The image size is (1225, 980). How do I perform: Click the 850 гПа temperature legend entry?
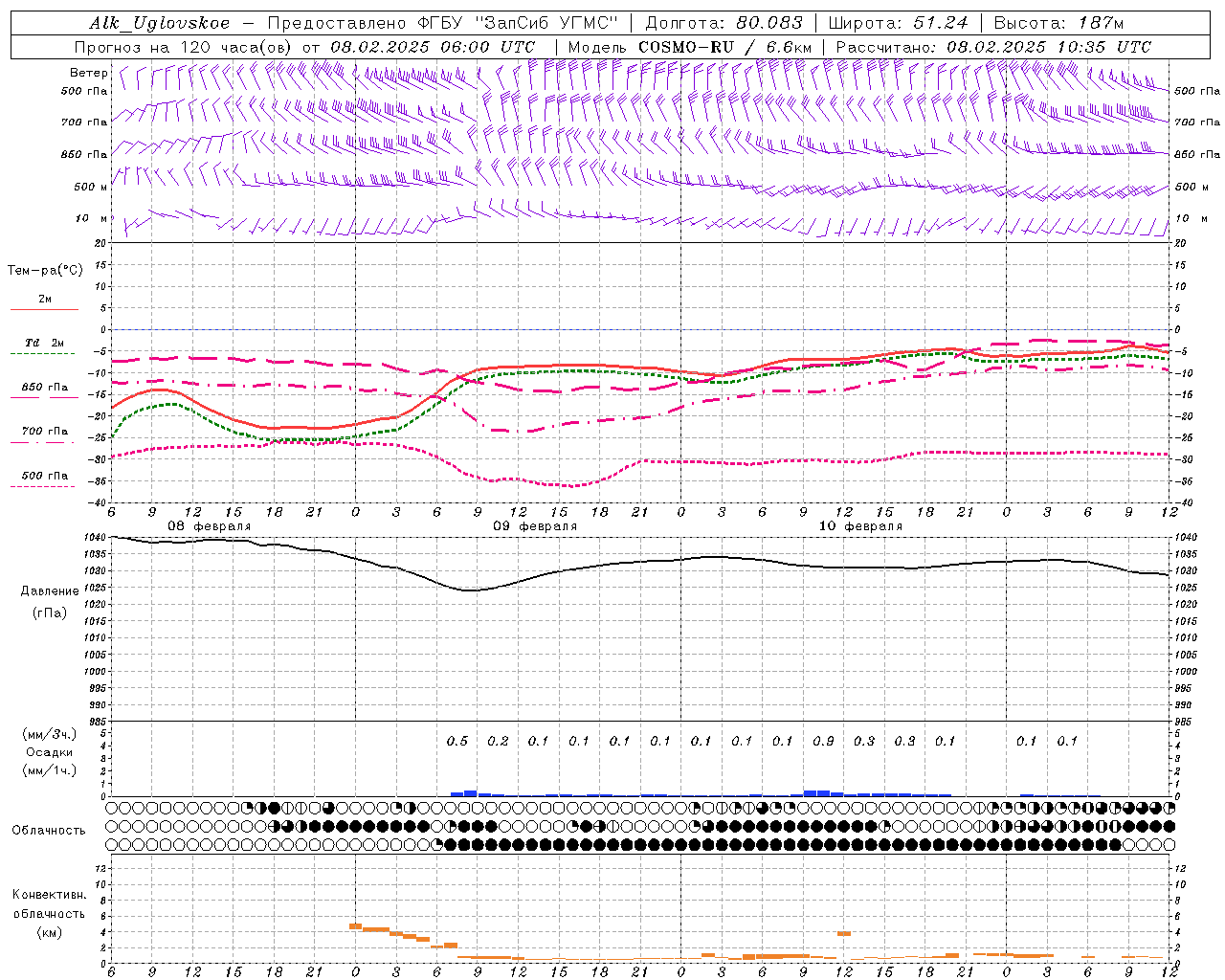(45, 388)
